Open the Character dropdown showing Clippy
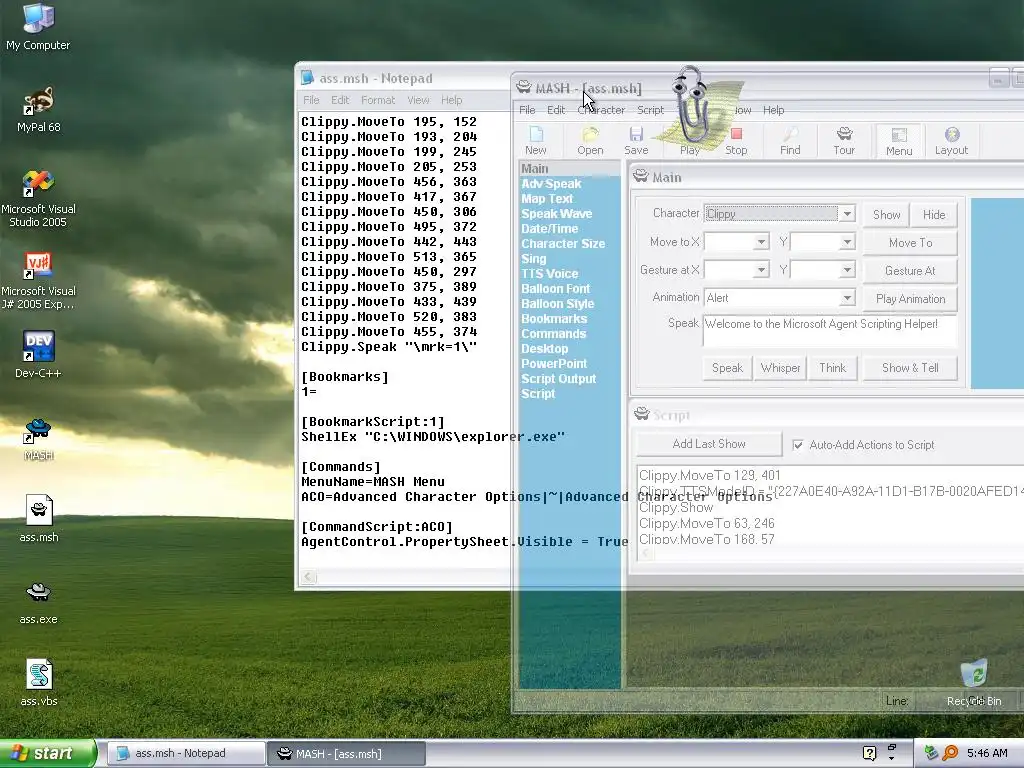 click(847, 214)
